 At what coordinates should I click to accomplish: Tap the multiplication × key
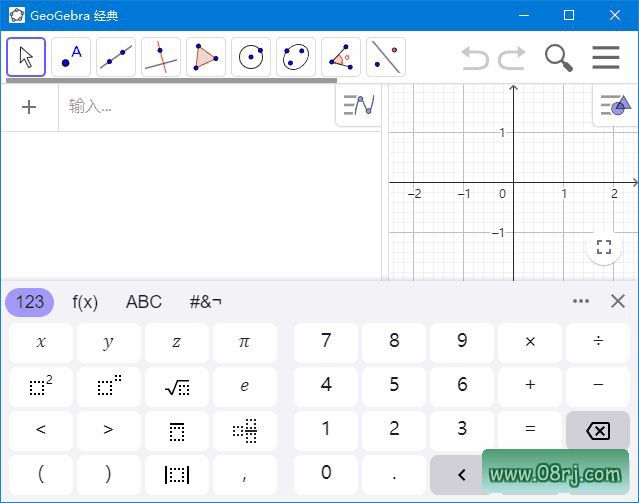click(530, 342)
